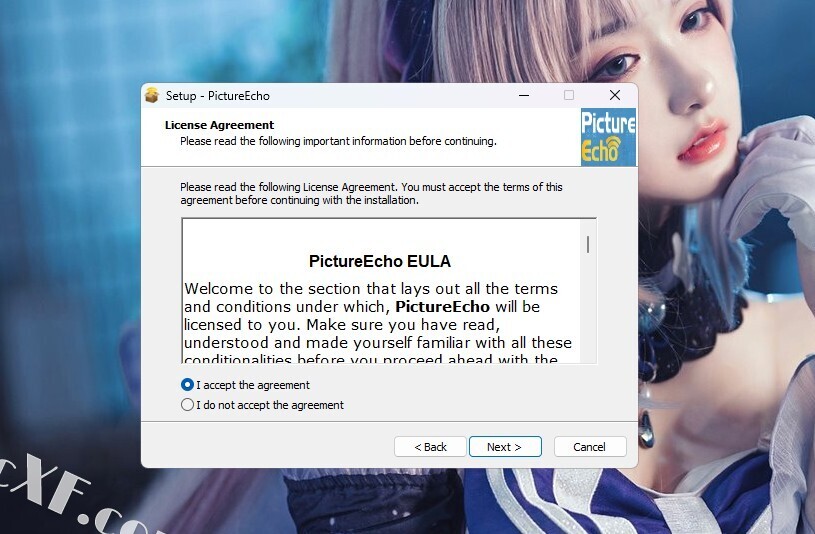Image resolution: width=815 pixels, height=534 pixels.
Task: Go to previous step with Back button
Action: point(430,447)
